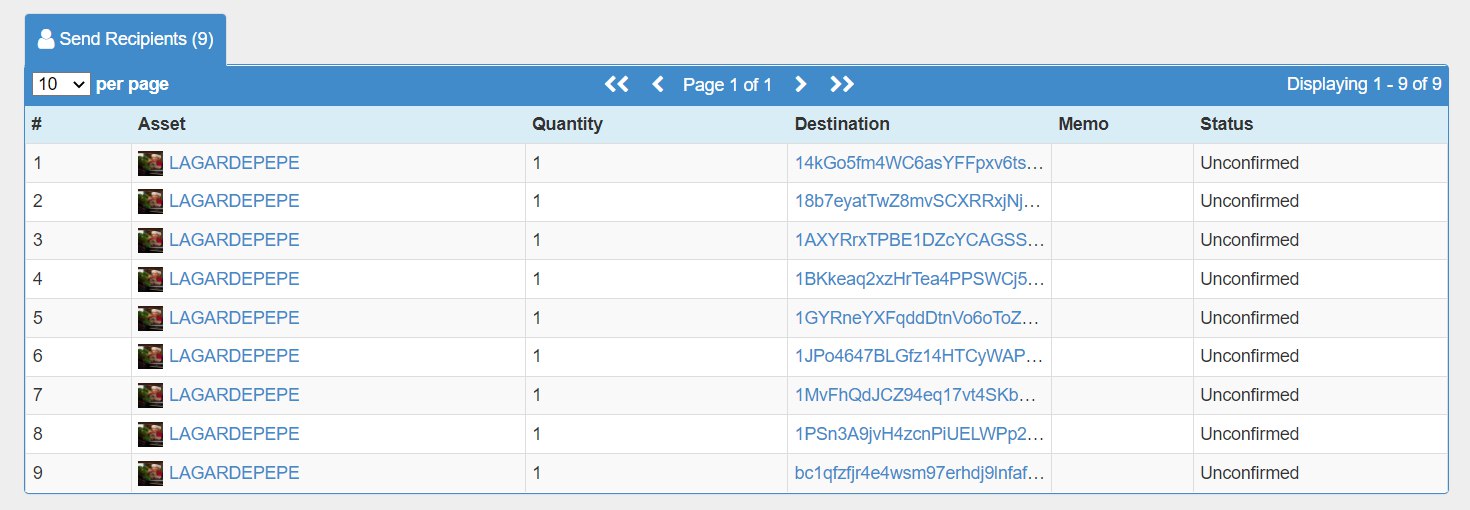Click the previous page arrow

tap(658, 85)
